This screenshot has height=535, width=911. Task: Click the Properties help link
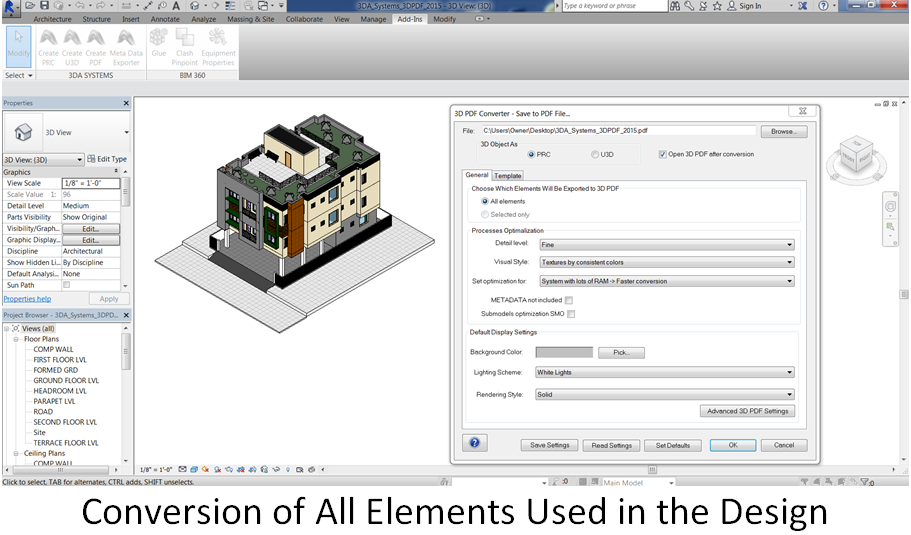coord(27,299)
